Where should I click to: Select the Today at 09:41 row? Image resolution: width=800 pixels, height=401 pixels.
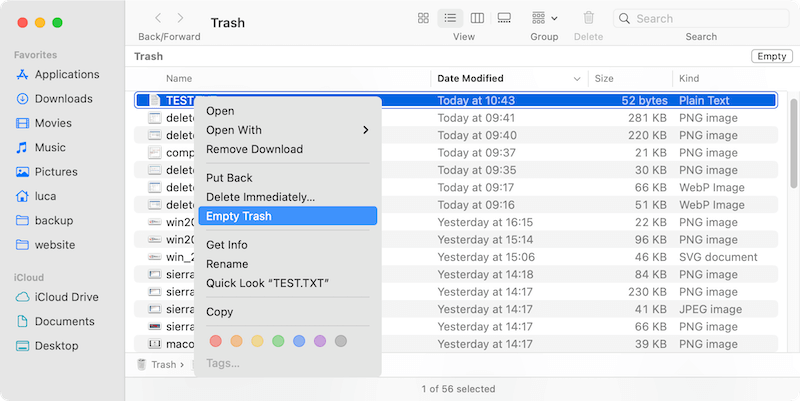pos(456,118)
